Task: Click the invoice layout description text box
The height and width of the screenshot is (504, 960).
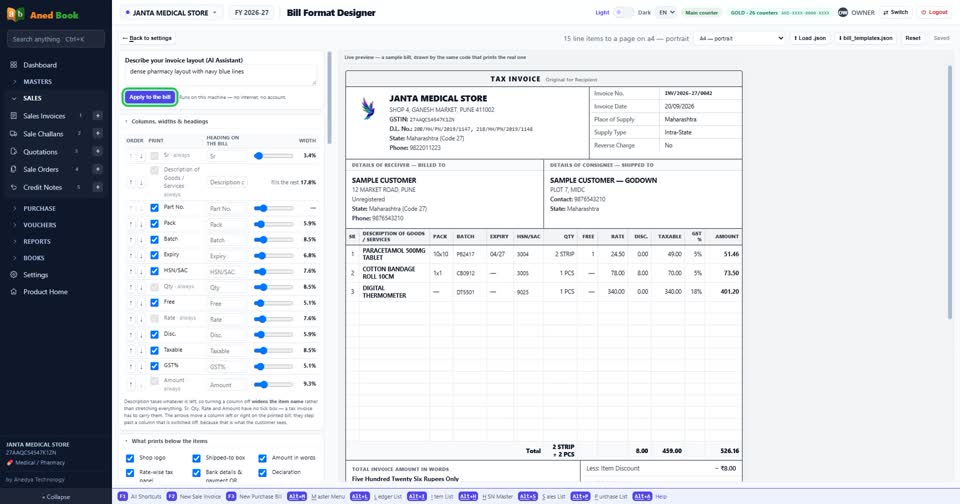Action: [221, 75]
